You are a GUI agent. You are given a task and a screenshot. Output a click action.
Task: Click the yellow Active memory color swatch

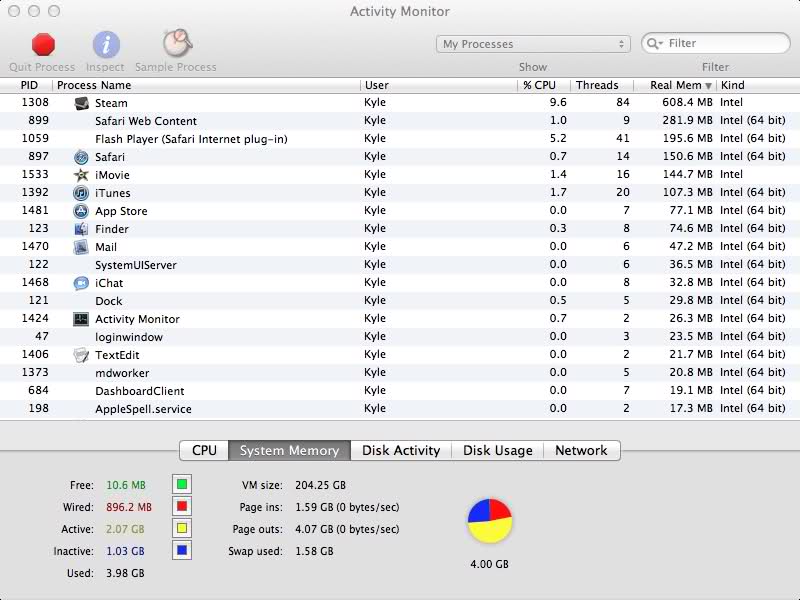pyautogui.click(x=182, y=528)
